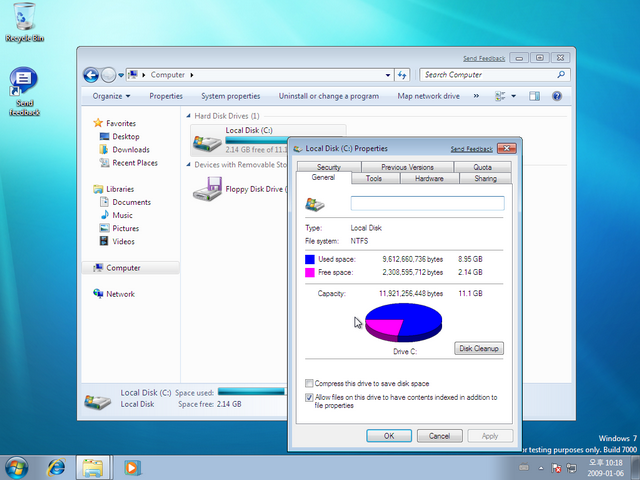
Task: Open view options dropdown arrow
Action: pos(513,96)
